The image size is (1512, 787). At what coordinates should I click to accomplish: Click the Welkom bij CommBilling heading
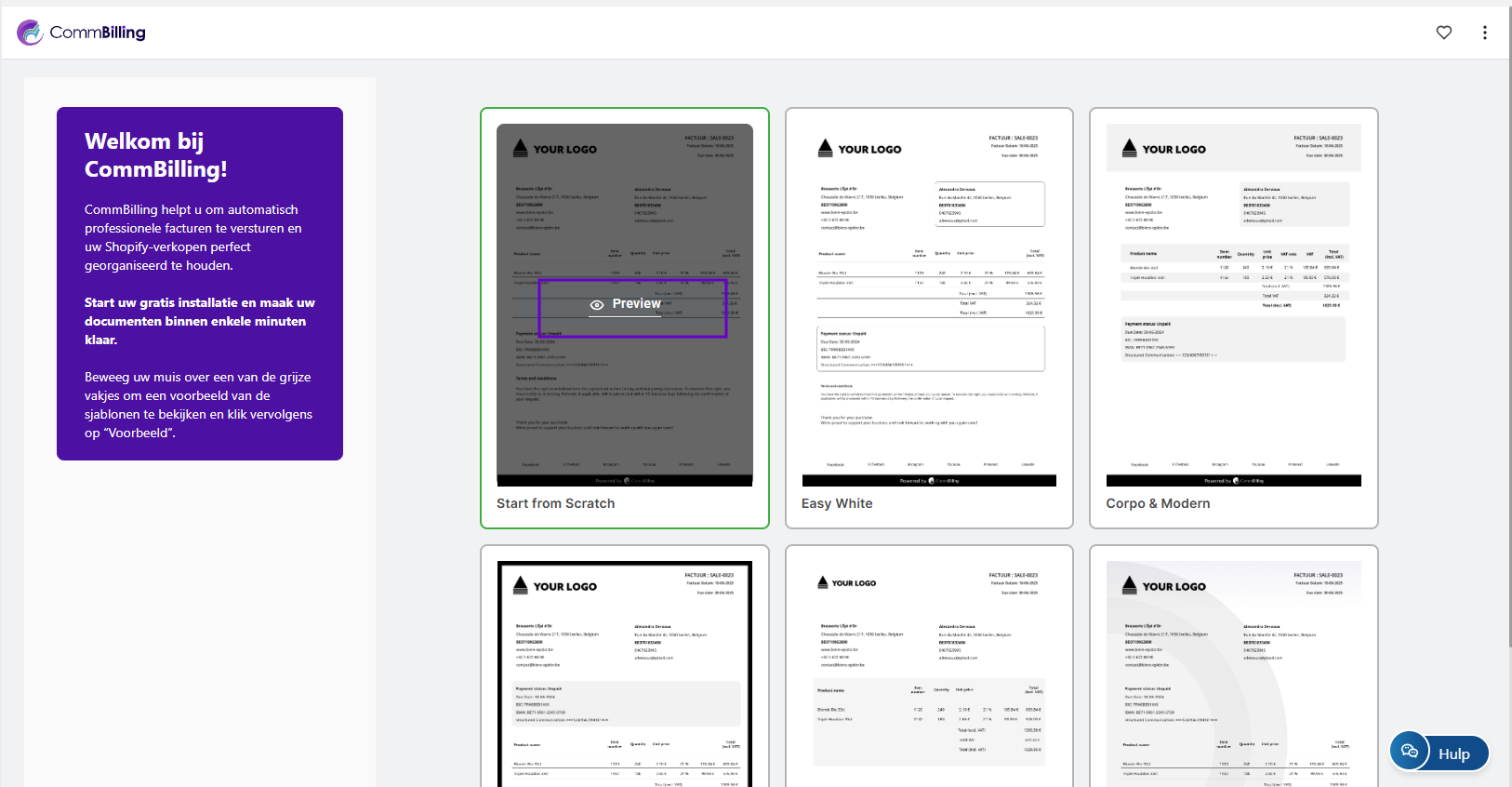tap(155, 155)
